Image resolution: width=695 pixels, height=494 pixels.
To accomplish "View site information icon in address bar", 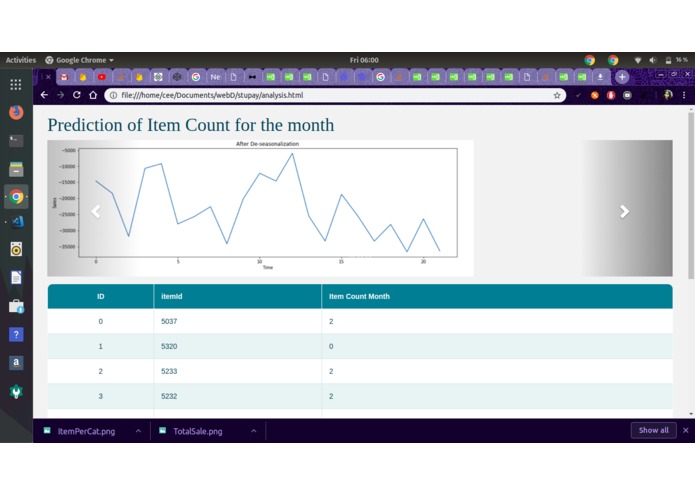I will tap(113, 95).
